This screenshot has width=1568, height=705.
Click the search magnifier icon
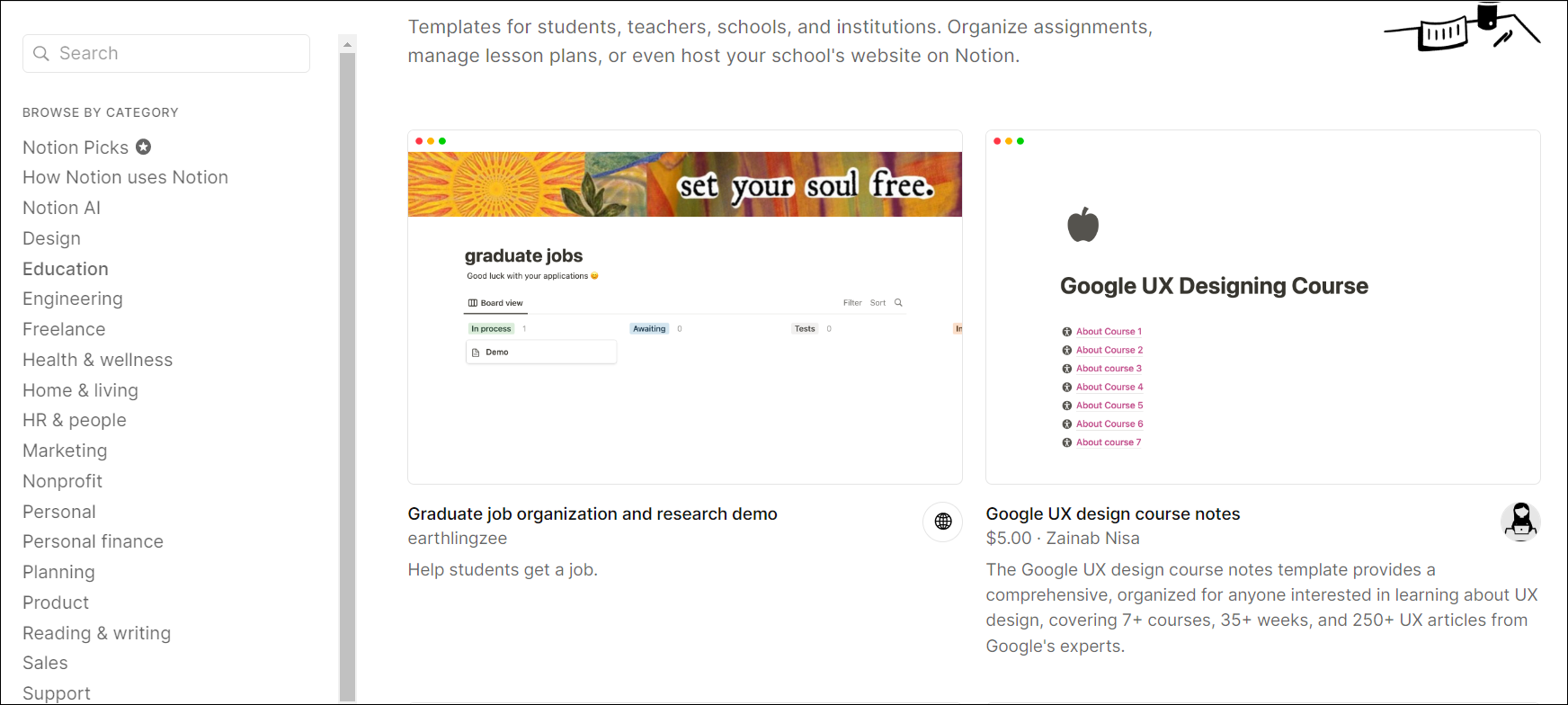pos(41,54)
